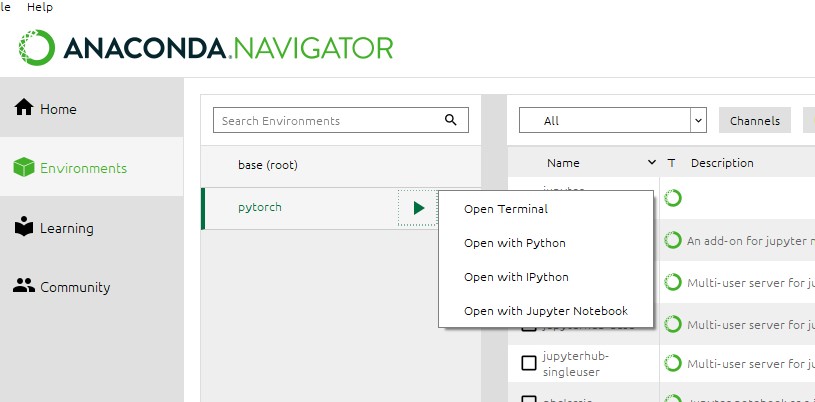Viewport: 815px width, 402px height.
Task: Click the type icon beside 'An add-on for jupyter'
Action: click(x=673, y=240)
